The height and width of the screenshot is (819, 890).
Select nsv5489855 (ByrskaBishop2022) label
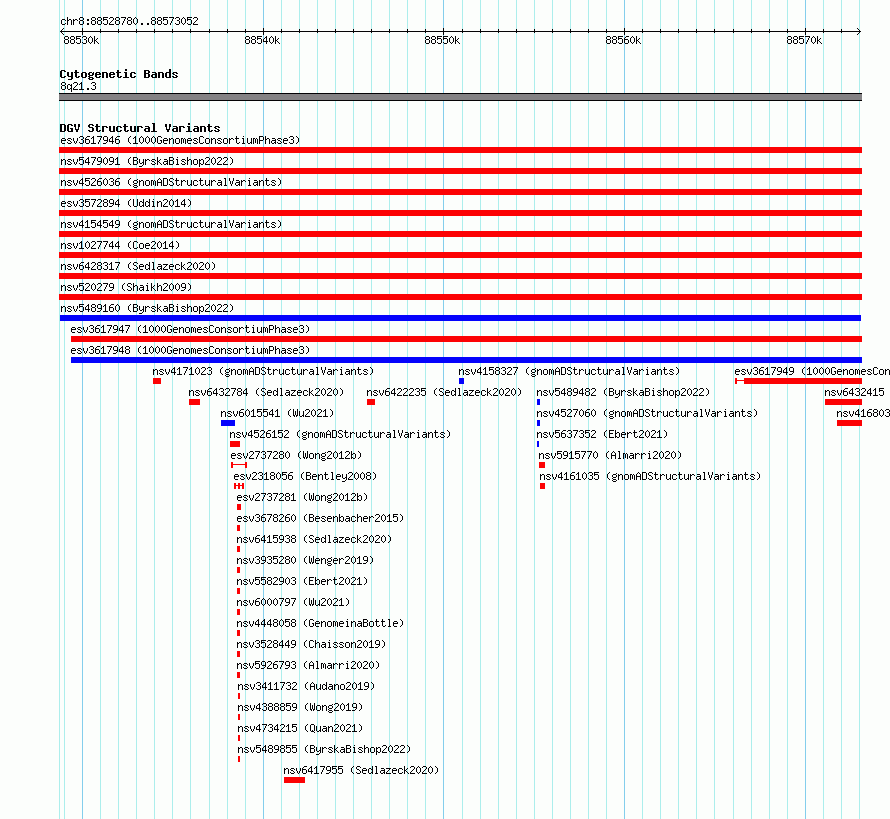tap(324, 749)
